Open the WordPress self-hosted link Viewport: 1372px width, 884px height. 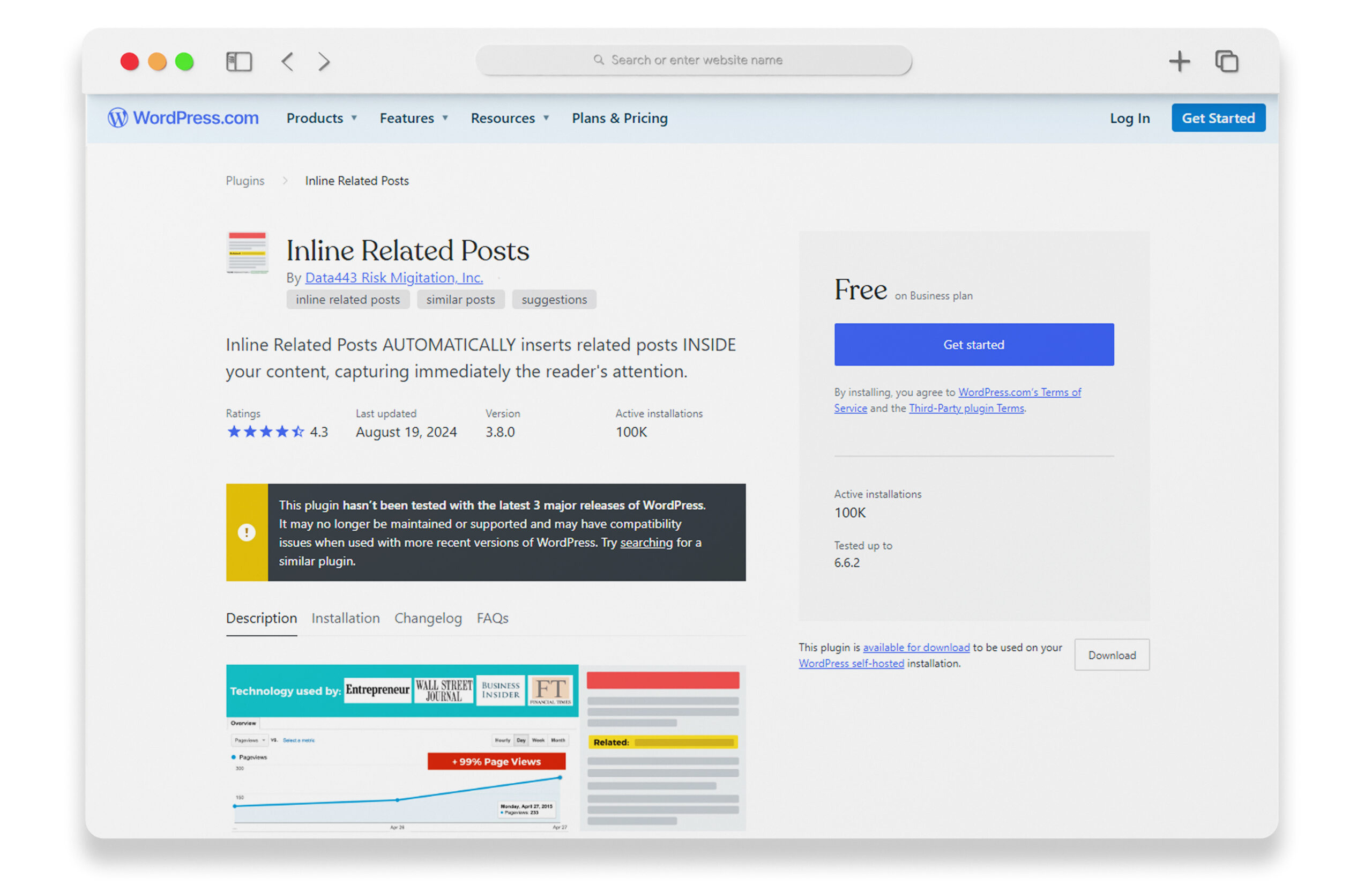pos(851,664)
